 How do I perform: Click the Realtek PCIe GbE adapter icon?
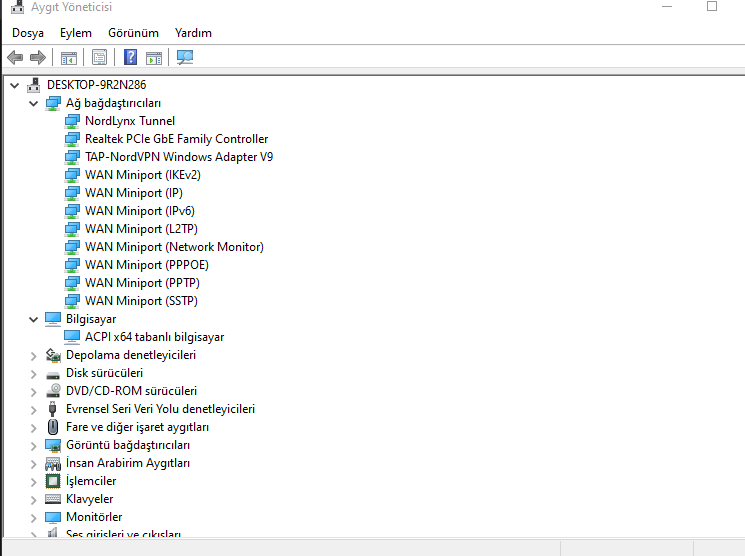pos(72,139)
